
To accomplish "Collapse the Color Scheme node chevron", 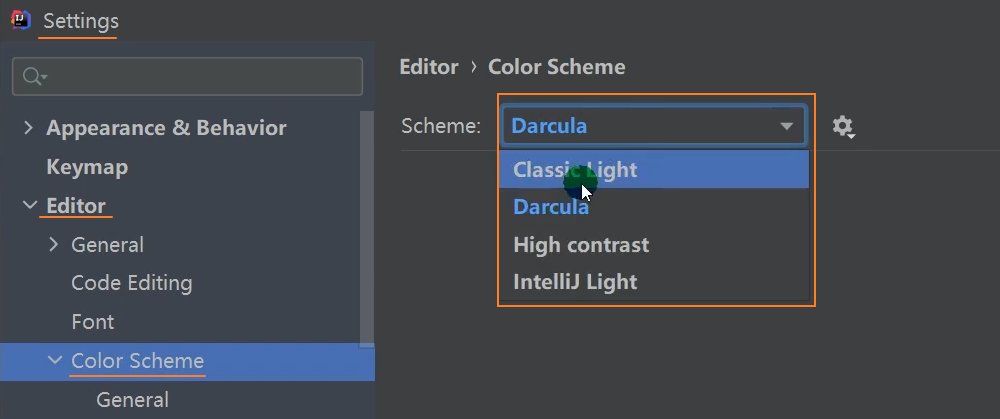I will (54, 361).
